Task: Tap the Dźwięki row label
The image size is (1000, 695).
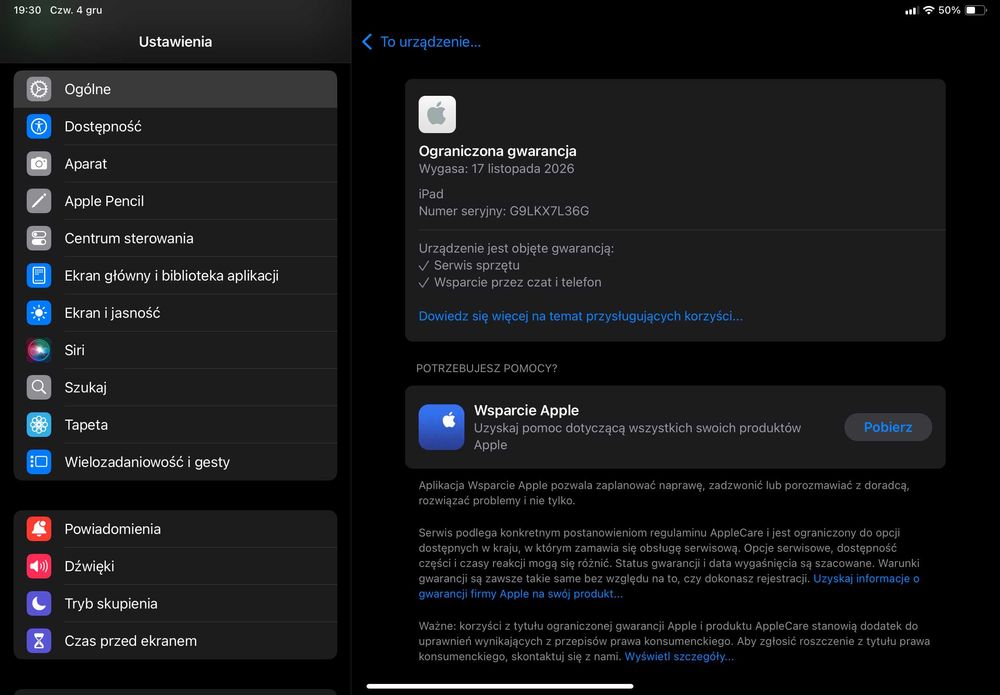Action: click(89, 566)
